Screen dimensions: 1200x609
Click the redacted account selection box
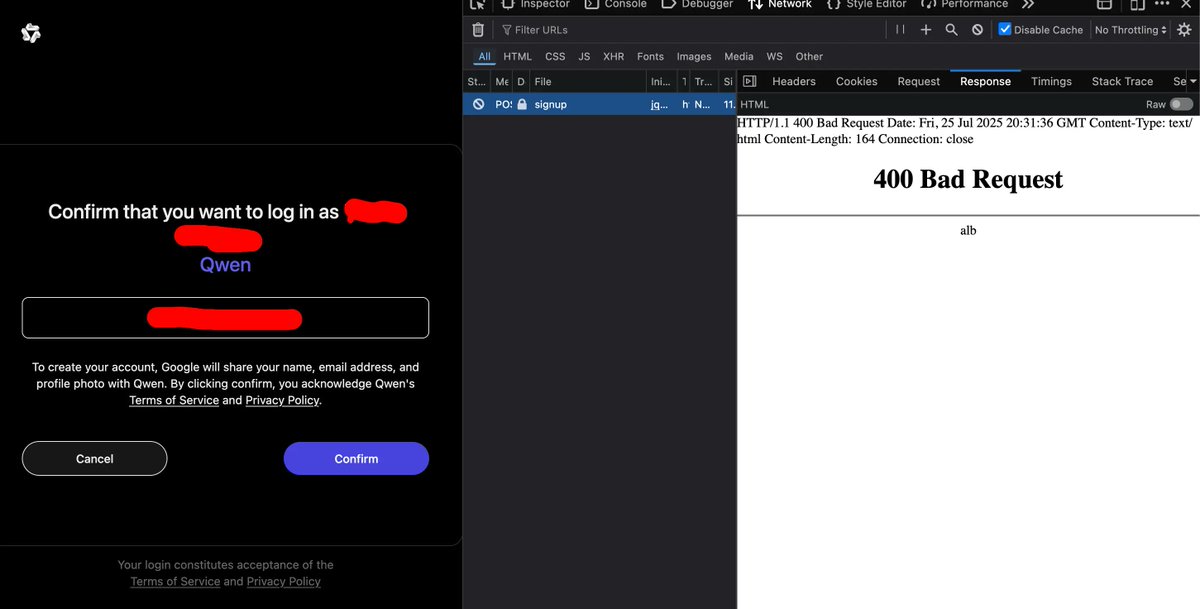(x=226, y=318)
